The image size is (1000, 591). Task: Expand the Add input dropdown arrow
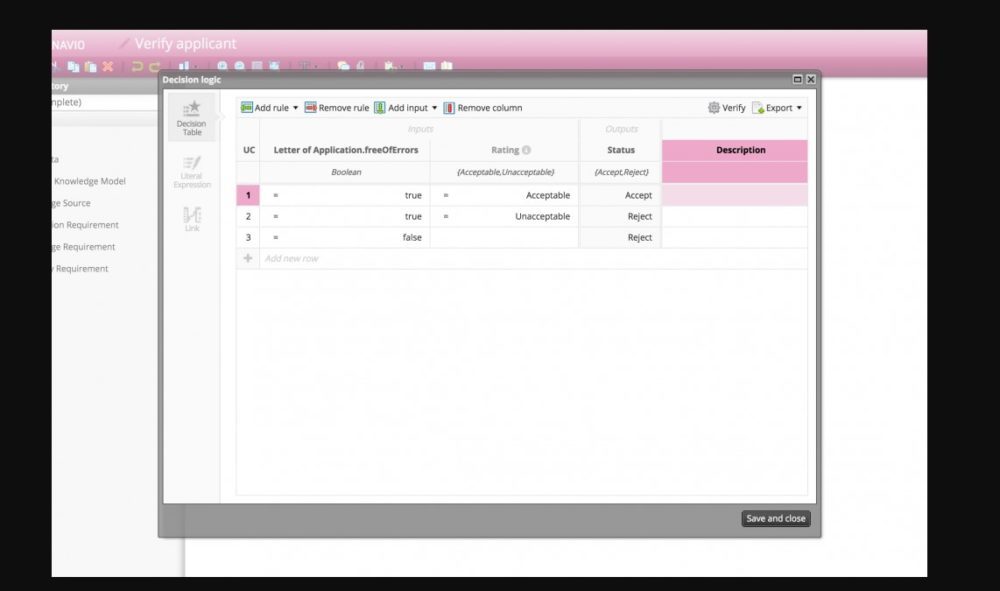435,108
